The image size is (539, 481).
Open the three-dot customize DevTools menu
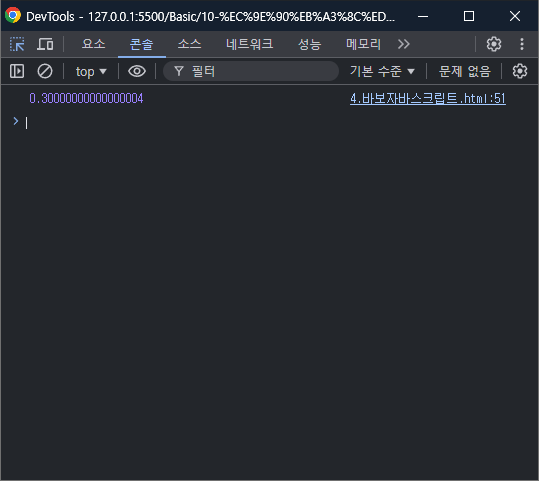(x=522, y=44)
